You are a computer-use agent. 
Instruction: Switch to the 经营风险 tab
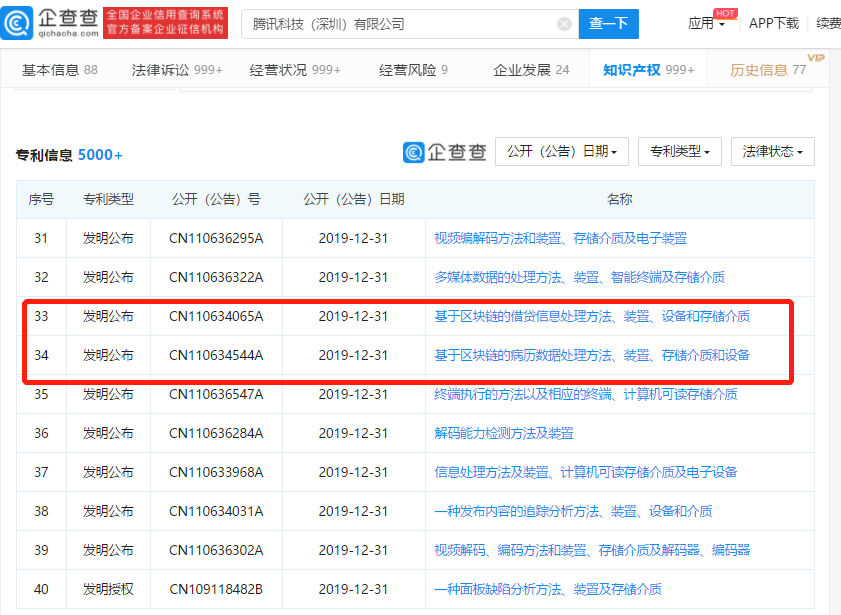pos(413,70)
